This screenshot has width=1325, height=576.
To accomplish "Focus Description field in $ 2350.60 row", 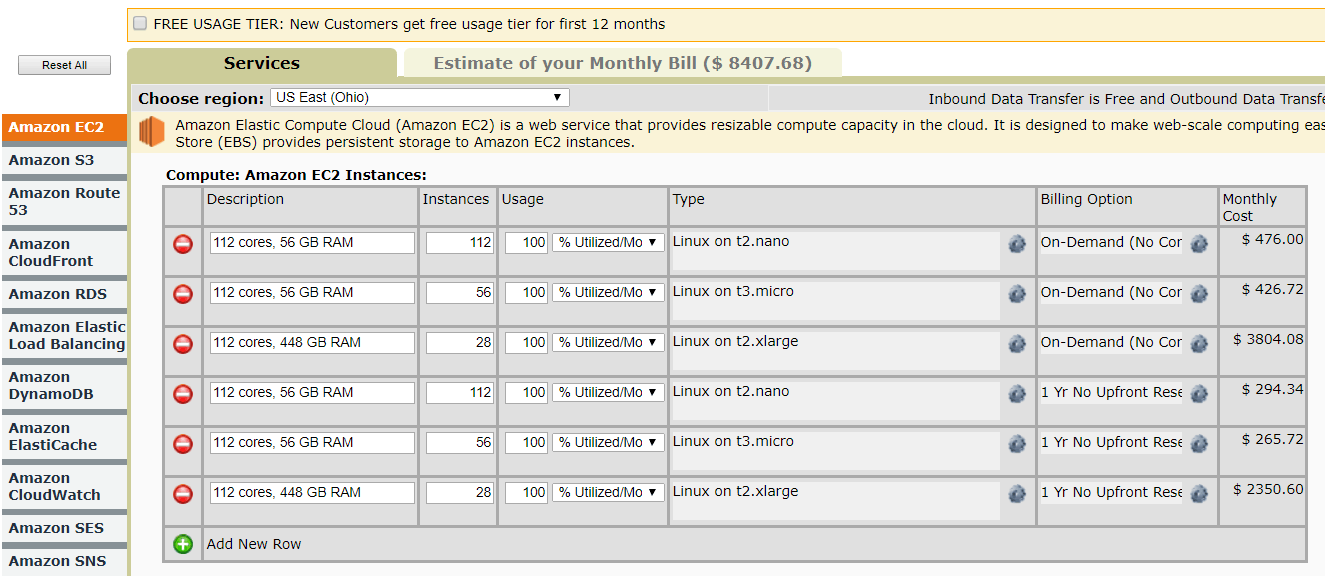I will click(x=312, y=493).
